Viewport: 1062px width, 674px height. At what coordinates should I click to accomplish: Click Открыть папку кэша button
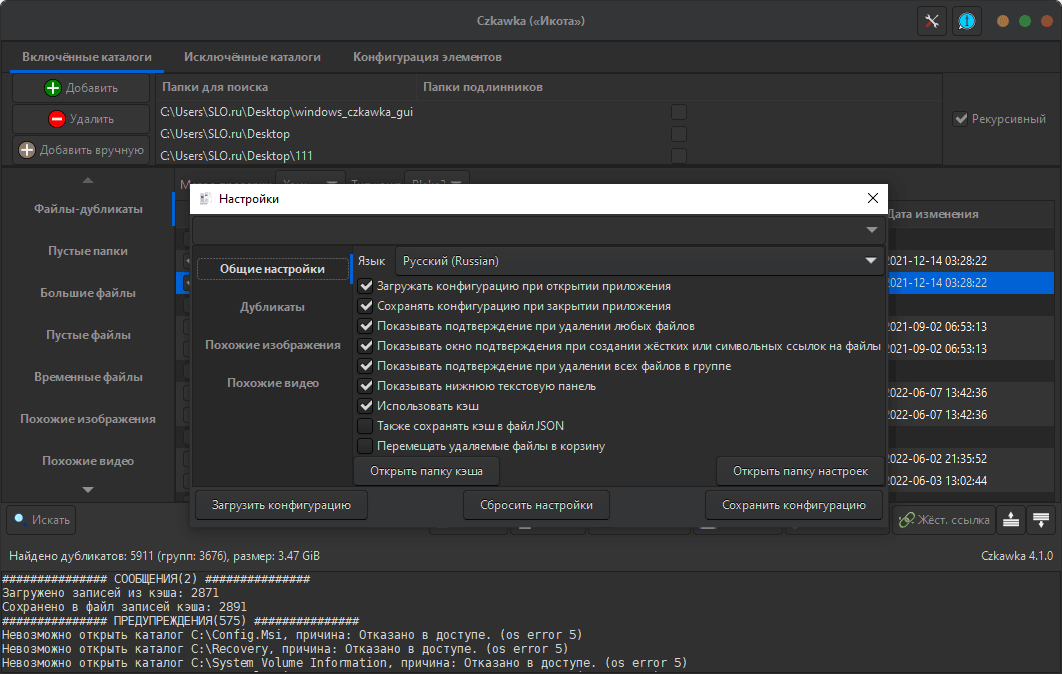pyautogui.click(x=427, y=471)
